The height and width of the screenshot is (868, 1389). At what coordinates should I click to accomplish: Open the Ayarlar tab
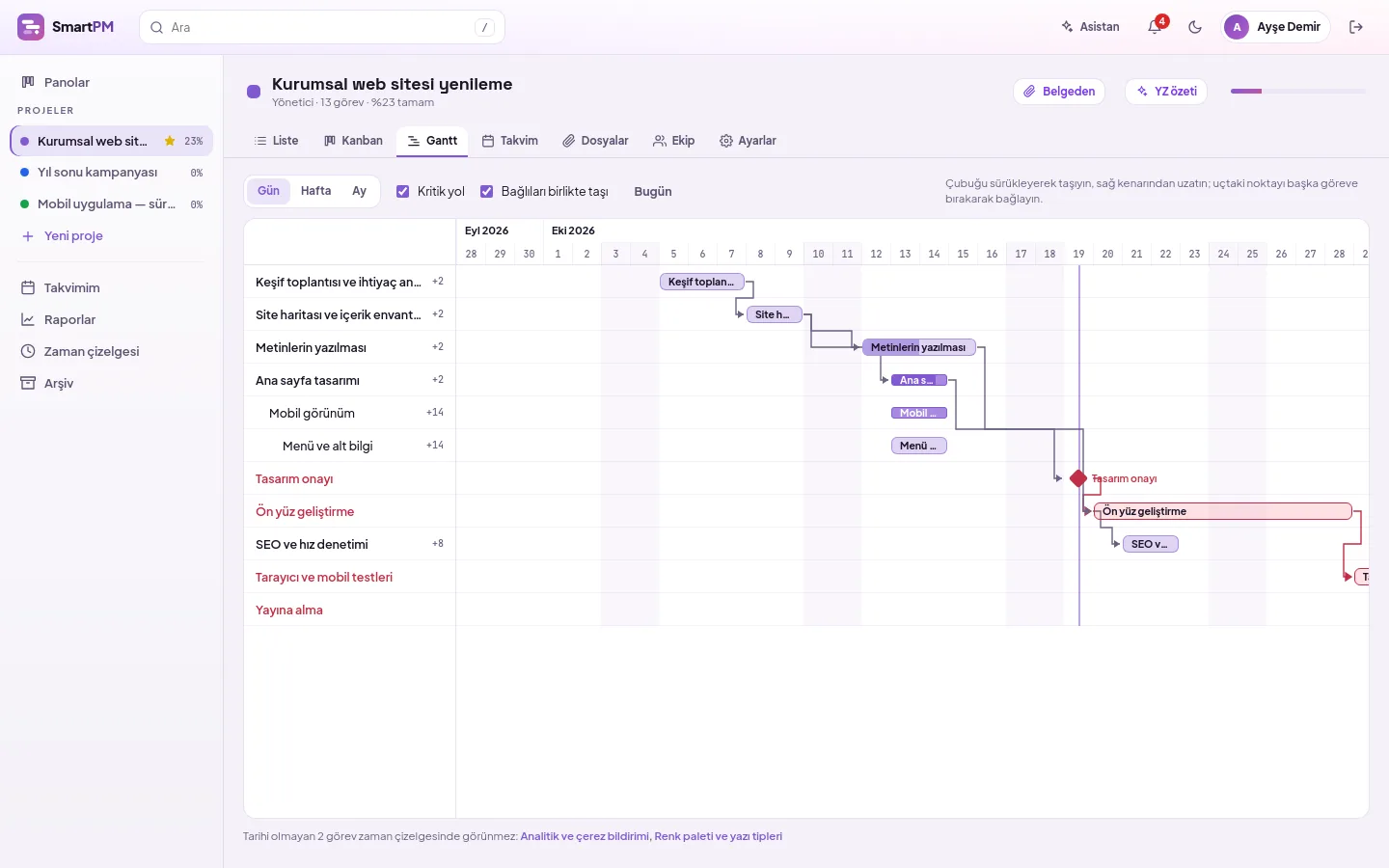[748, 141]
